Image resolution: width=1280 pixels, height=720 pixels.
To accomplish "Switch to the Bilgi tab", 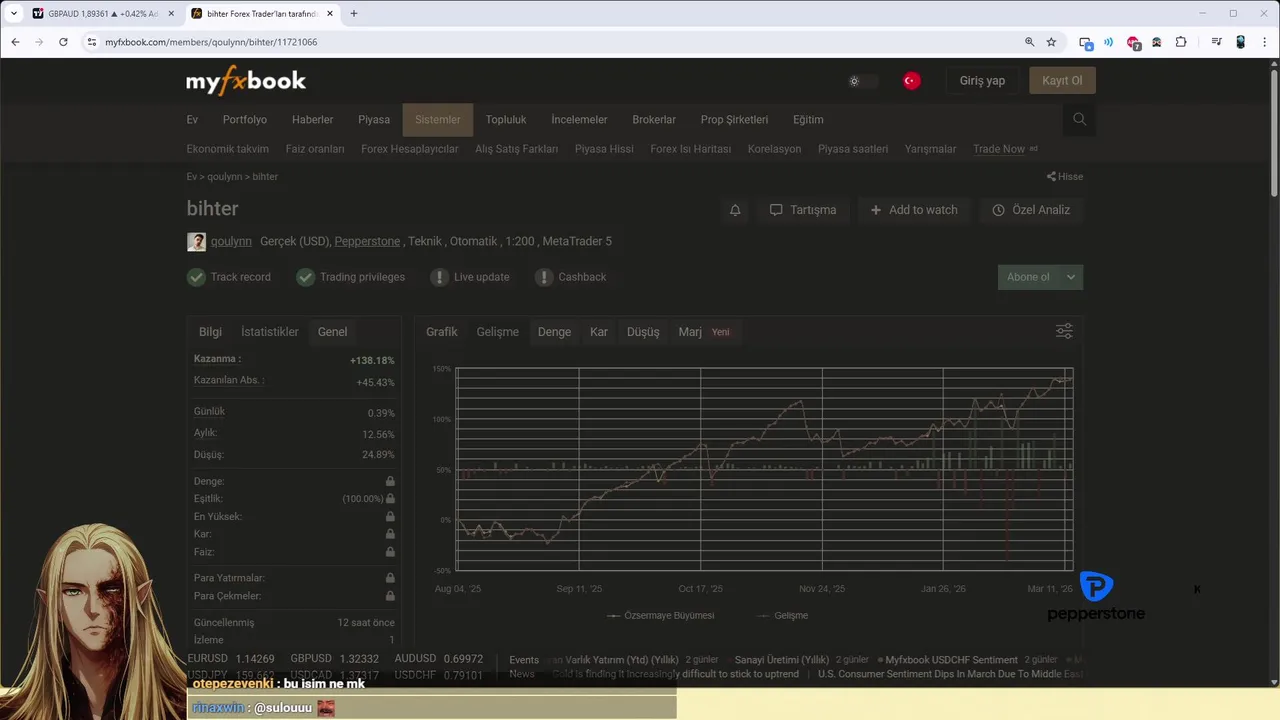I will point(210,332).
